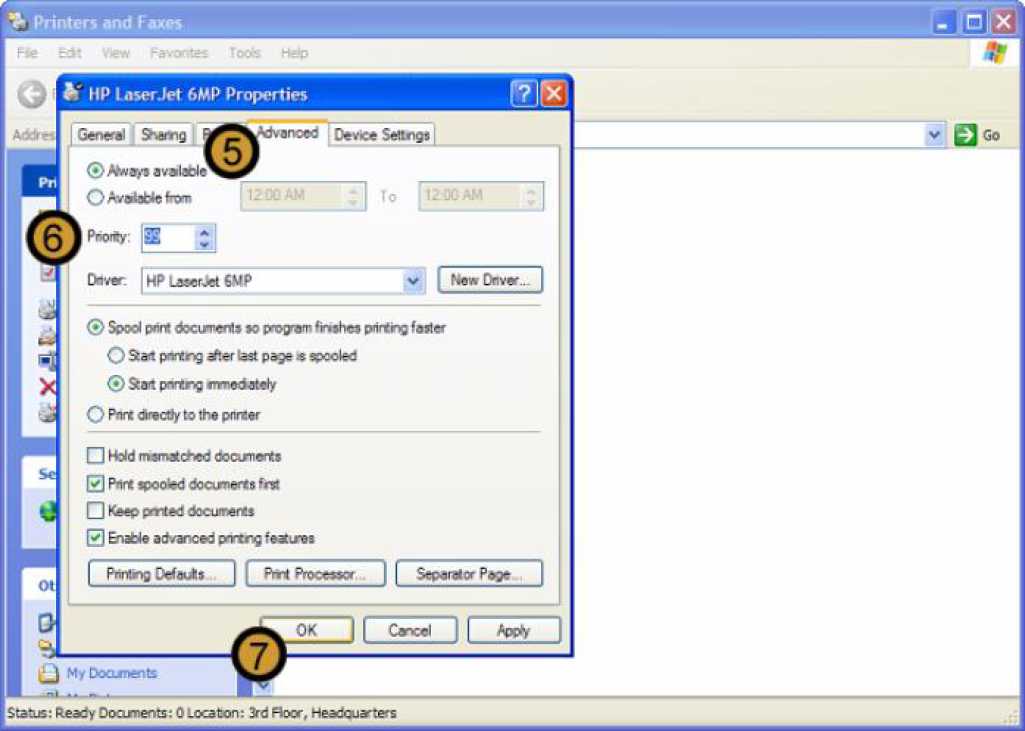Screen dimensions: 1025x731
Task: Cancel the printer properties dialog
Action: click(410, 630)
